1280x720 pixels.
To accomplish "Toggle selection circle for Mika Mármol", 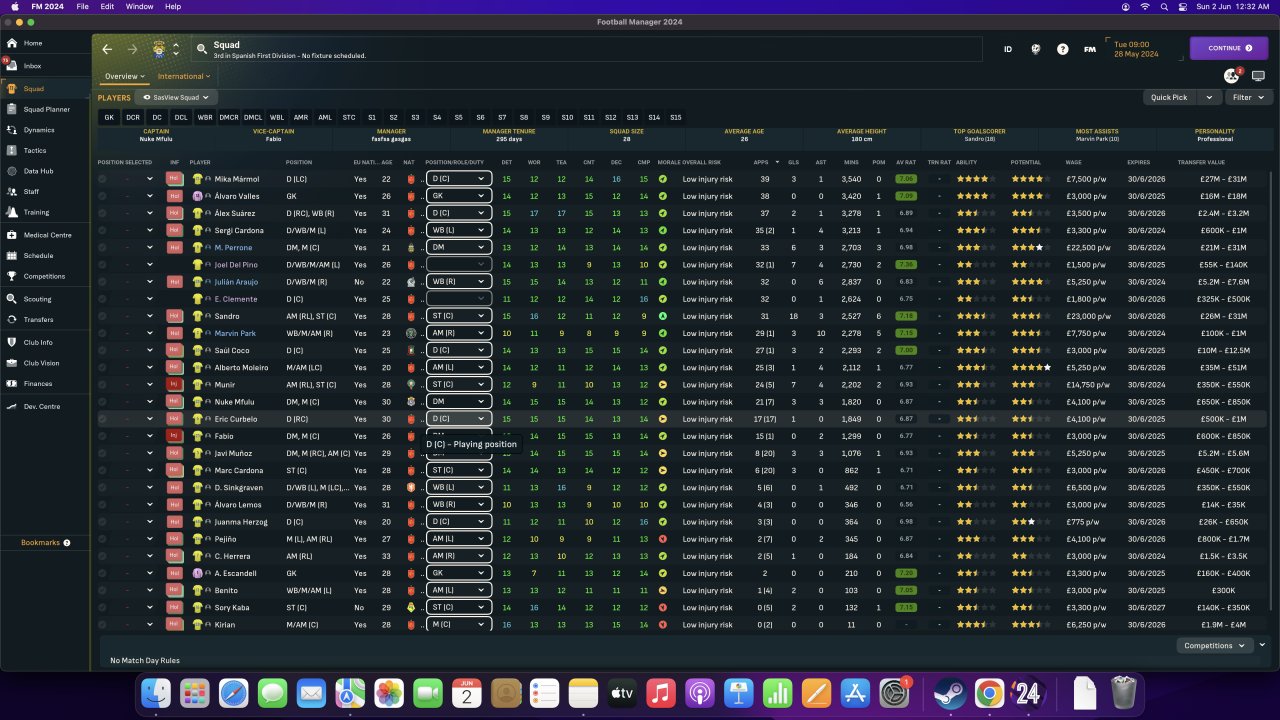I will pos(102,179).
